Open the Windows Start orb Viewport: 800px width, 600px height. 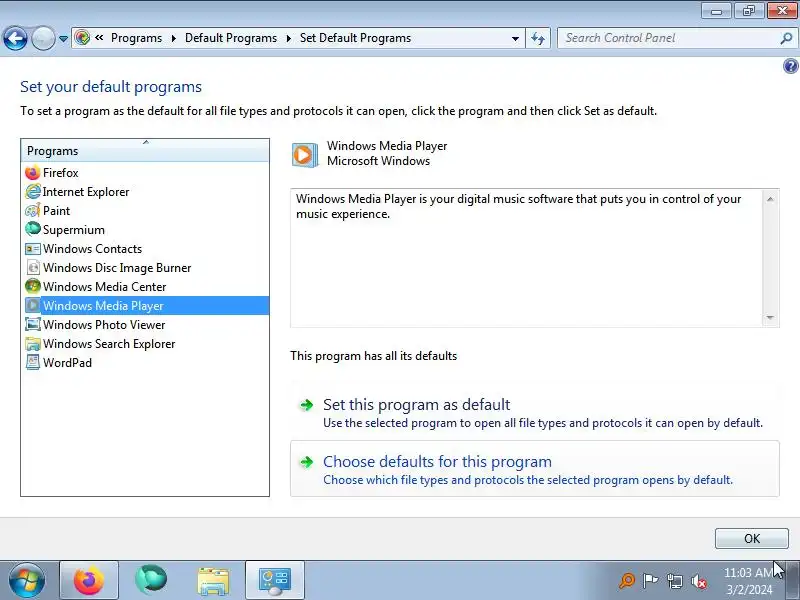point(27,580)
